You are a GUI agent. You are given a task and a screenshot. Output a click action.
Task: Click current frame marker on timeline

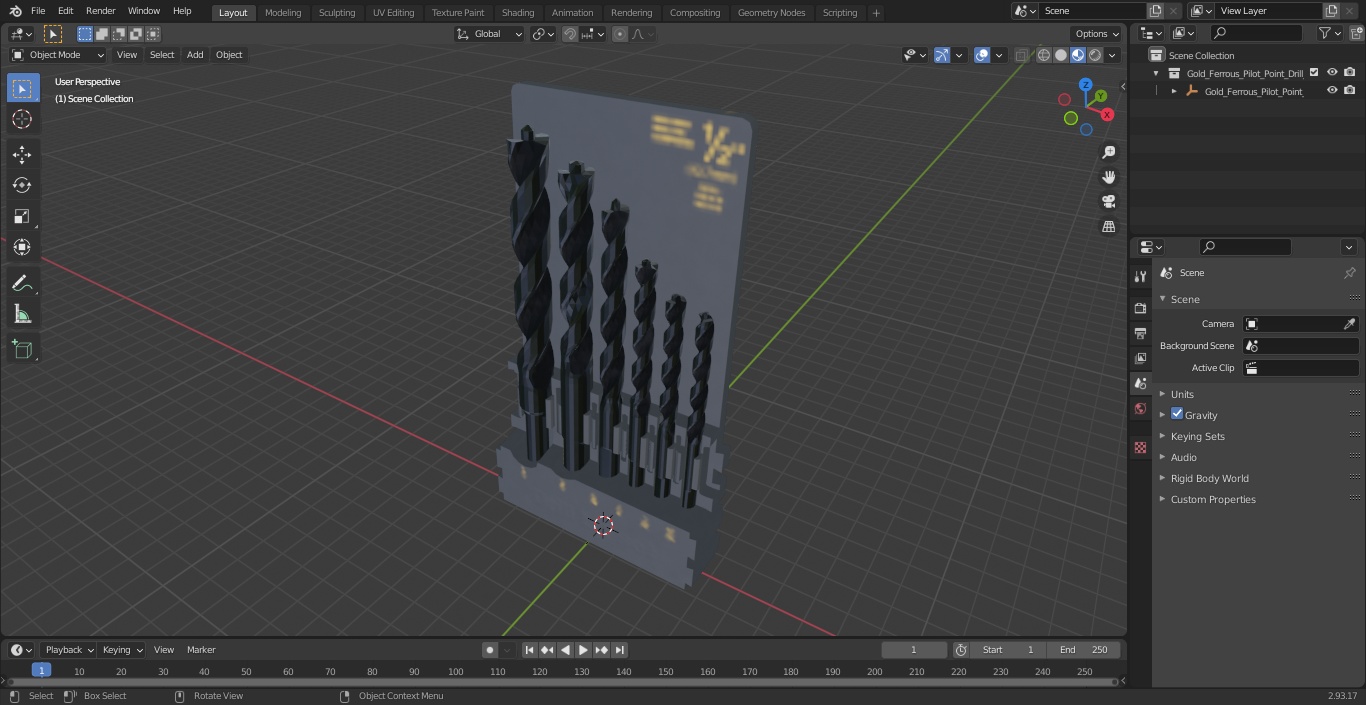pyautogui.click(x=41, y=671)
